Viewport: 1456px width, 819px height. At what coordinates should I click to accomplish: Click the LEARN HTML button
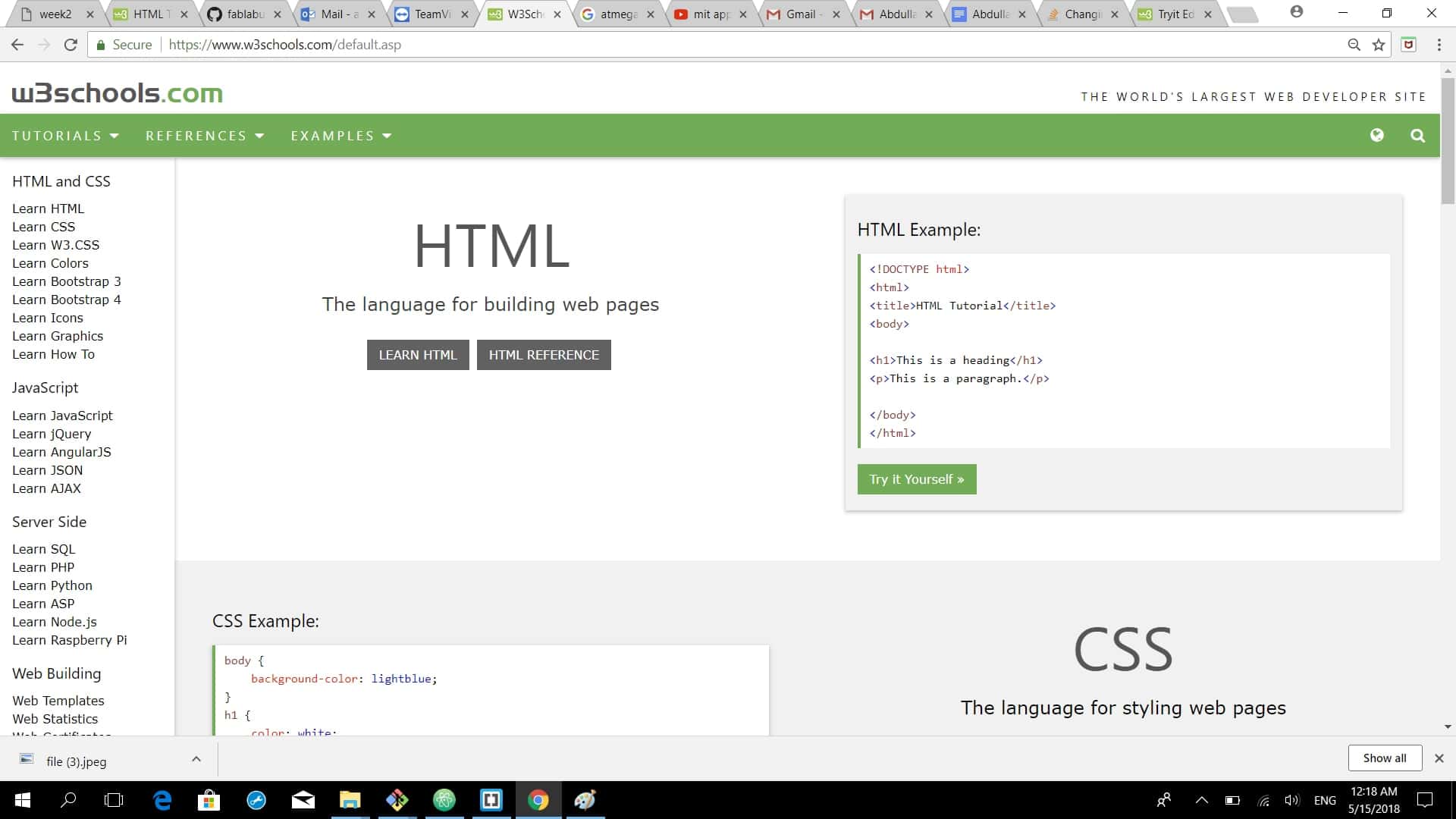click(x=418, y=355)
